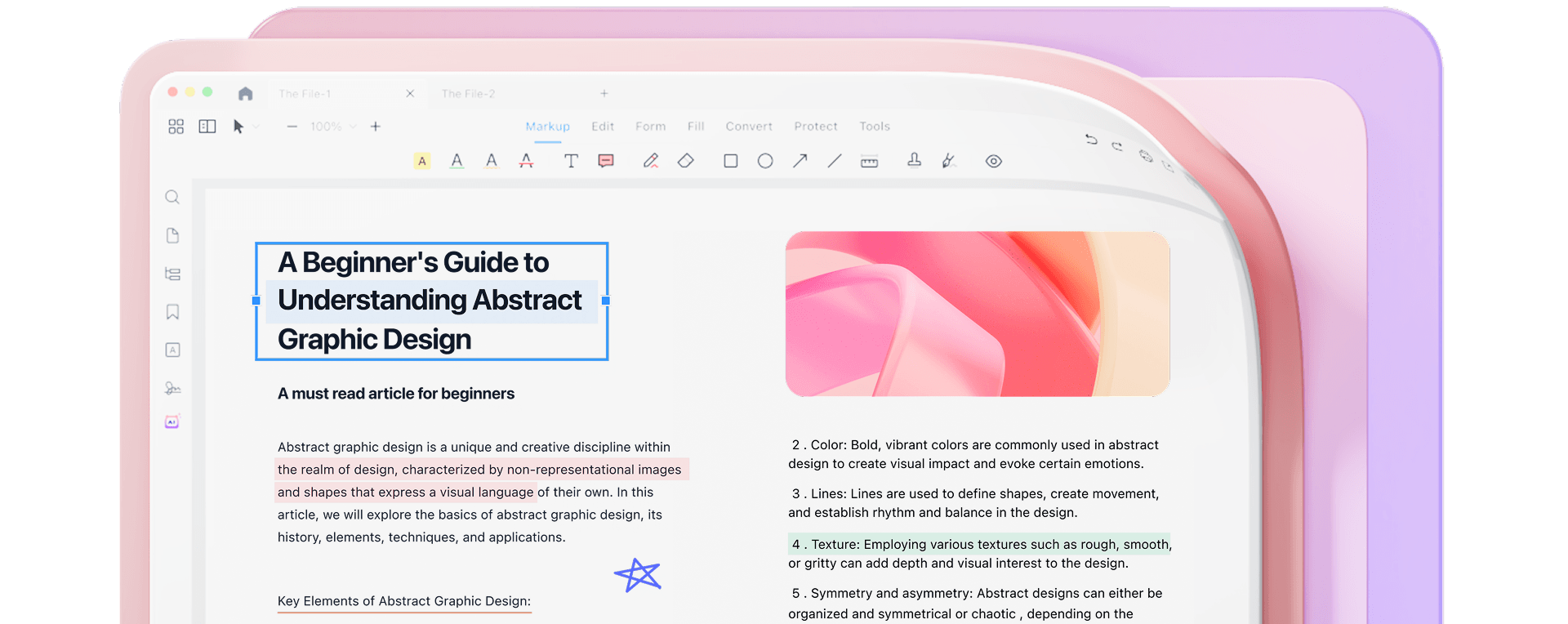
Task: Open the Bookmarks panel in sidebar
Action: pyautogui.click(x=172, y=312)
